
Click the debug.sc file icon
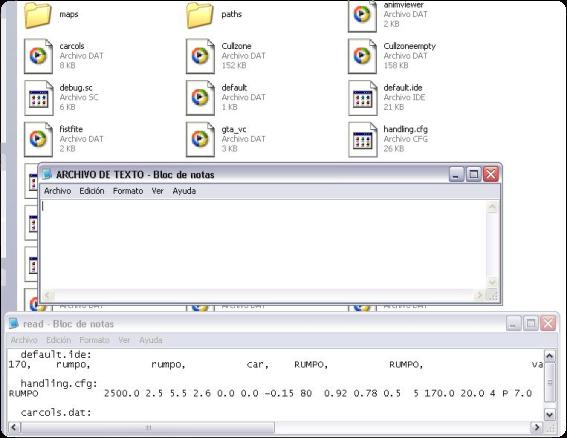coord(38,98)
